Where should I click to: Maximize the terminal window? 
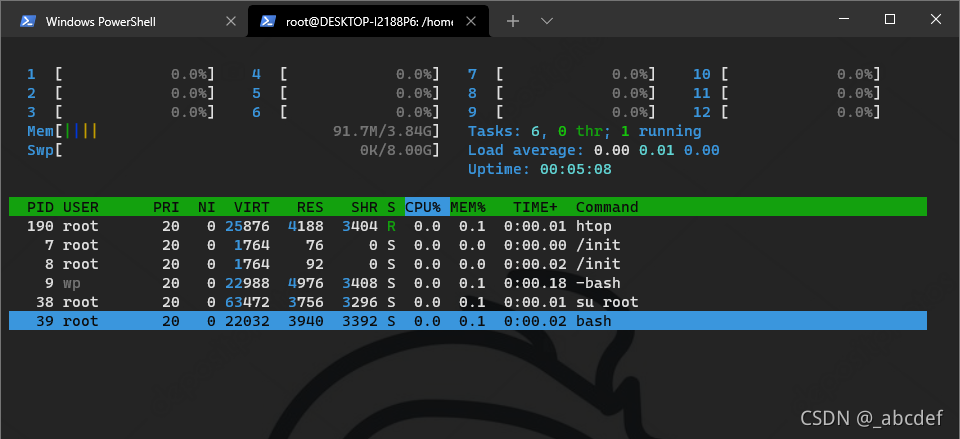pyautogui.click(x=890, y=20)
